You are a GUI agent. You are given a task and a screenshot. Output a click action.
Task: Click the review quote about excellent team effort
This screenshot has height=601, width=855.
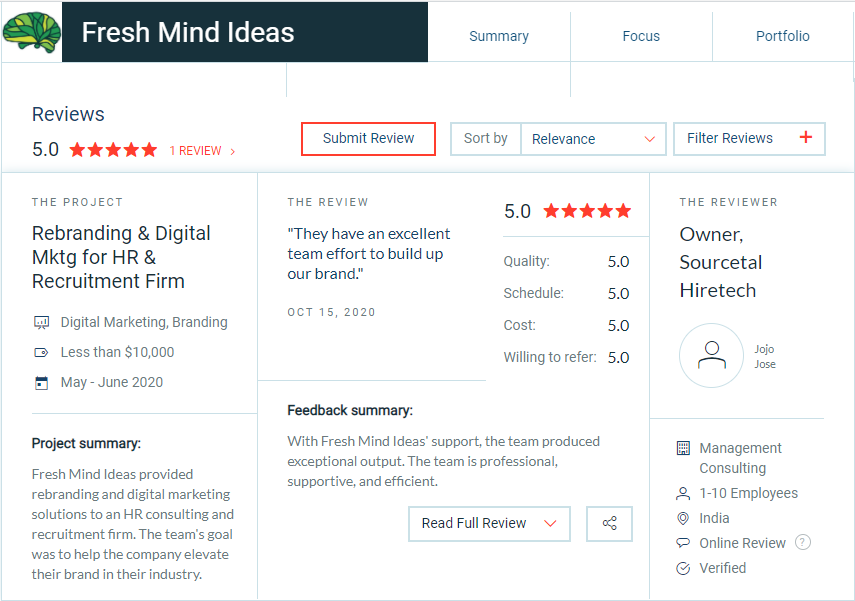pyautogui.click(x=369, y=254)
